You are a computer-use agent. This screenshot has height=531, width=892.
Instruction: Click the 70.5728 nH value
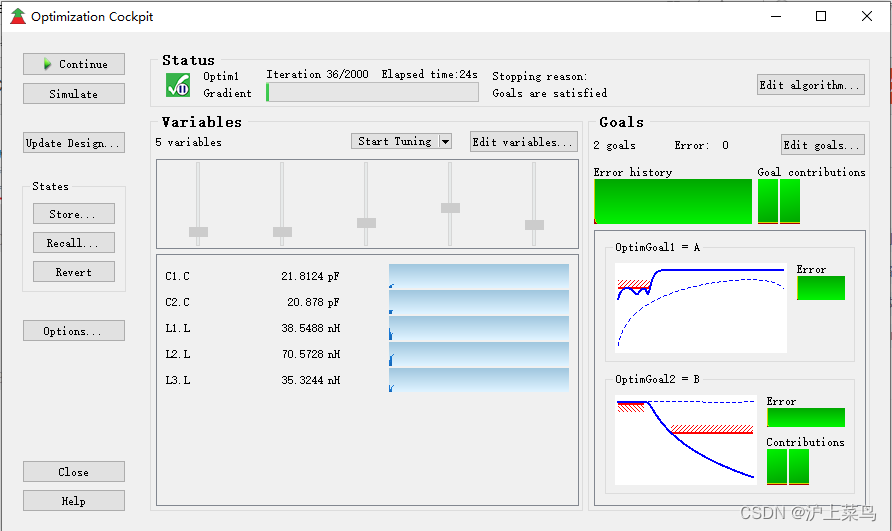coord(311,355)
